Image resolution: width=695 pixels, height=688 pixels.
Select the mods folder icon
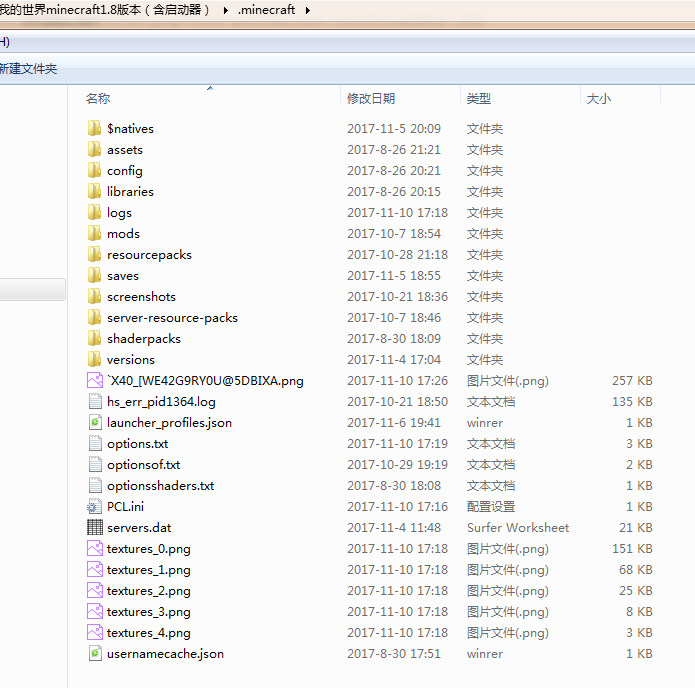[95, 234]
